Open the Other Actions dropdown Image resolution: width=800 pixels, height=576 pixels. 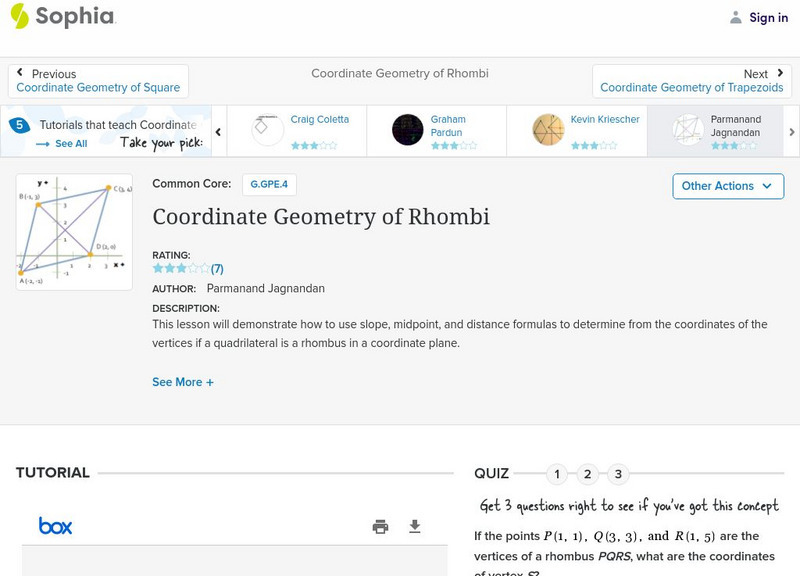pyautogui.click(x=727, y=186)
